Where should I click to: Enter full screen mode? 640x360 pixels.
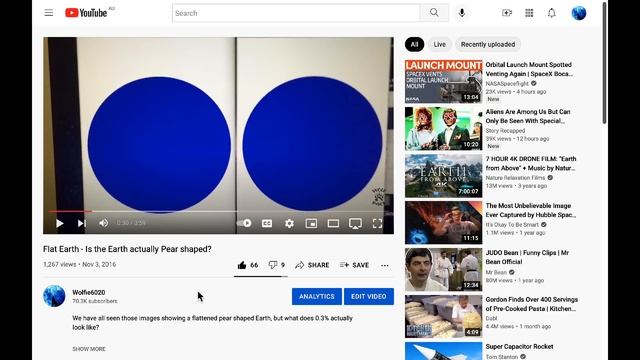pos(377,223)
